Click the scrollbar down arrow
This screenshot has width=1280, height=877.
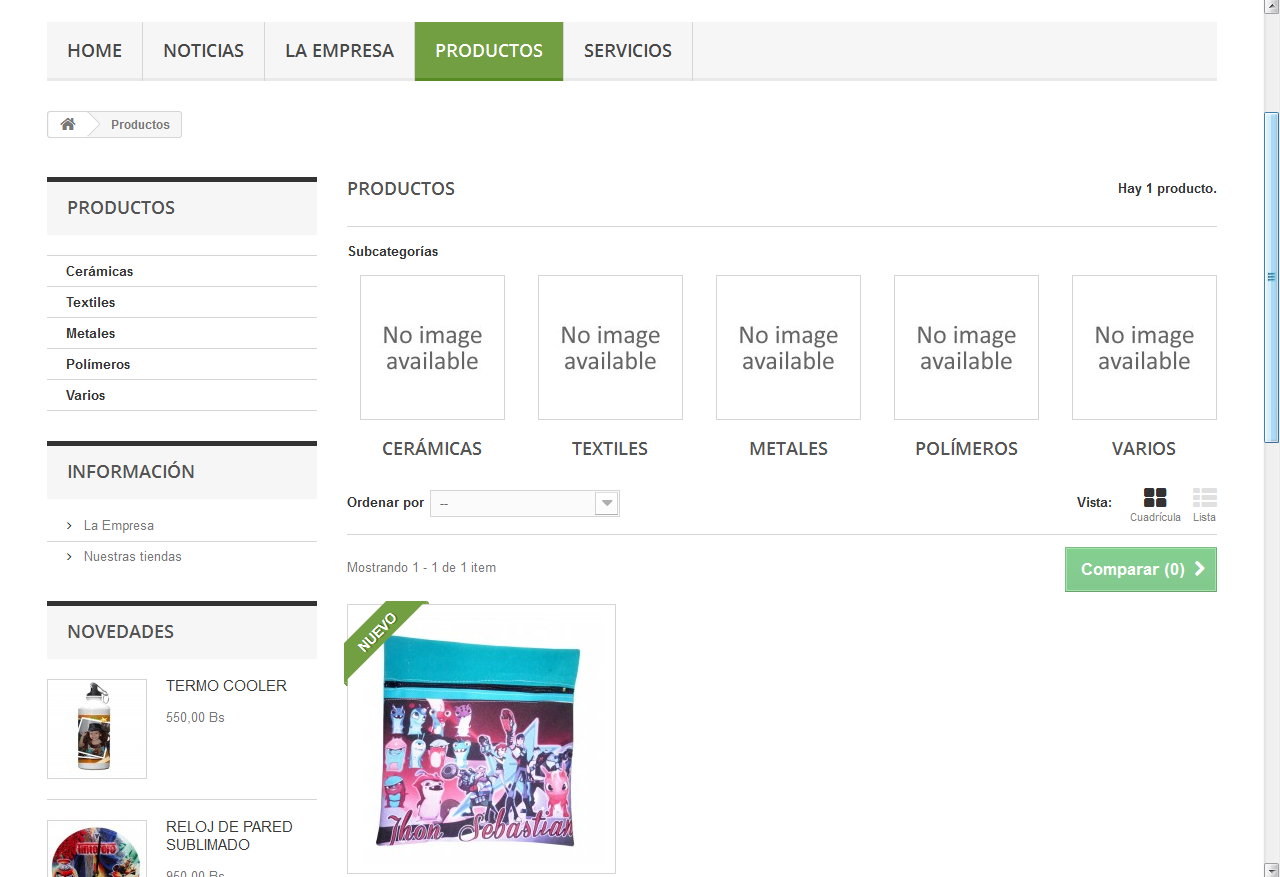click(x=1271, y=868)
